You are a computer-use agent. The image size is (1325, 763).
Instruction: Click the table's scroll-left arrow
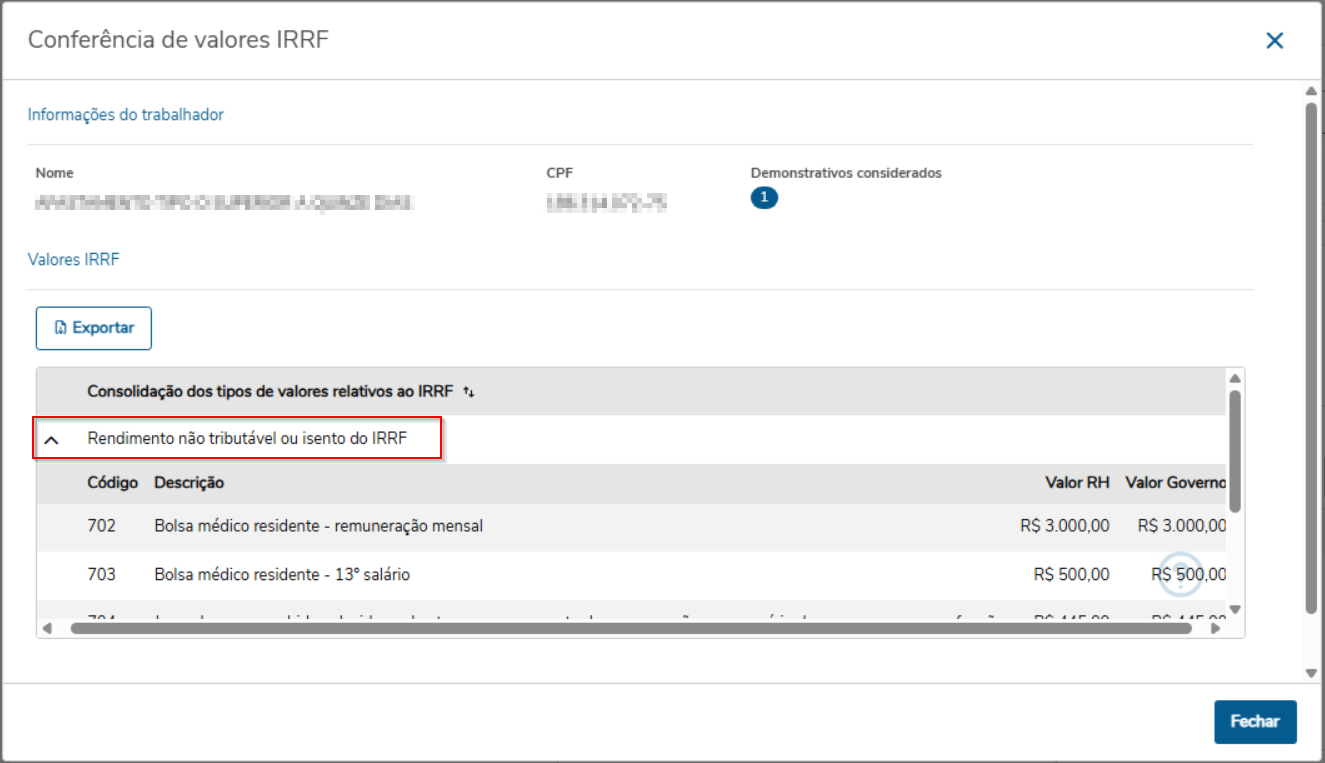tap(46, 629)
